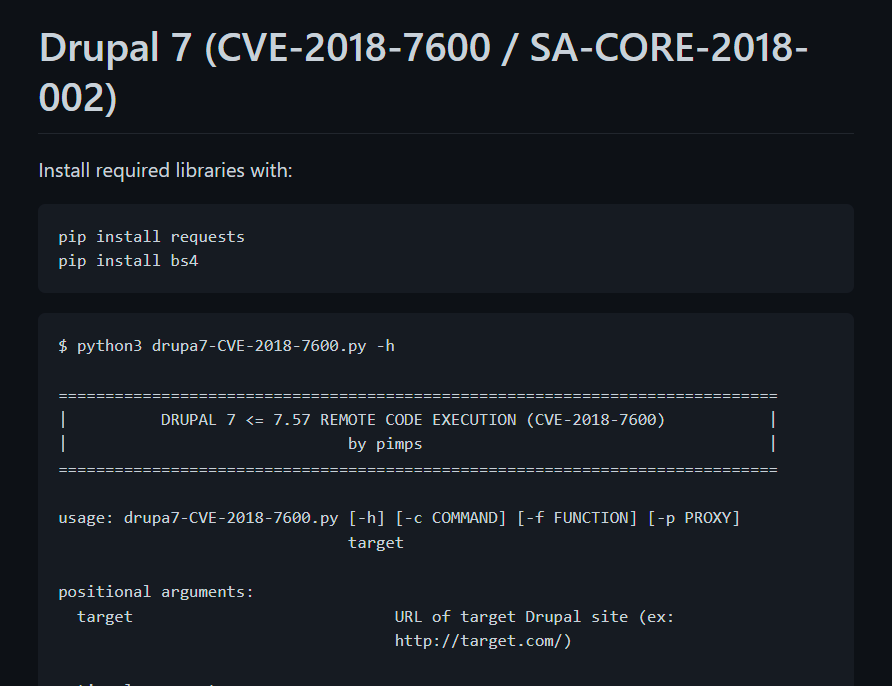Click the "[-p PROXY]" usage option
This screenshot has width=892, height=686.
(x=694, y=518)
